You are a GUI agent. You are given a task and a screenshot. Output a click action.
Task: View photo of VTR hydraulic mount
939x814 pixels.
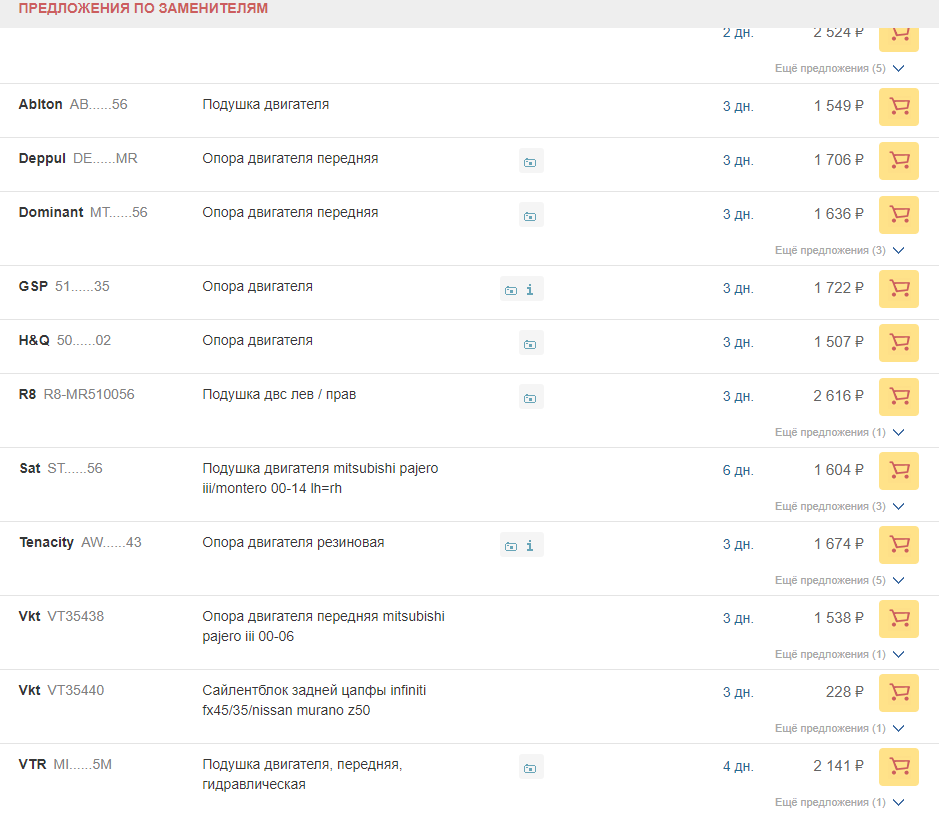(x=530, y=768)
